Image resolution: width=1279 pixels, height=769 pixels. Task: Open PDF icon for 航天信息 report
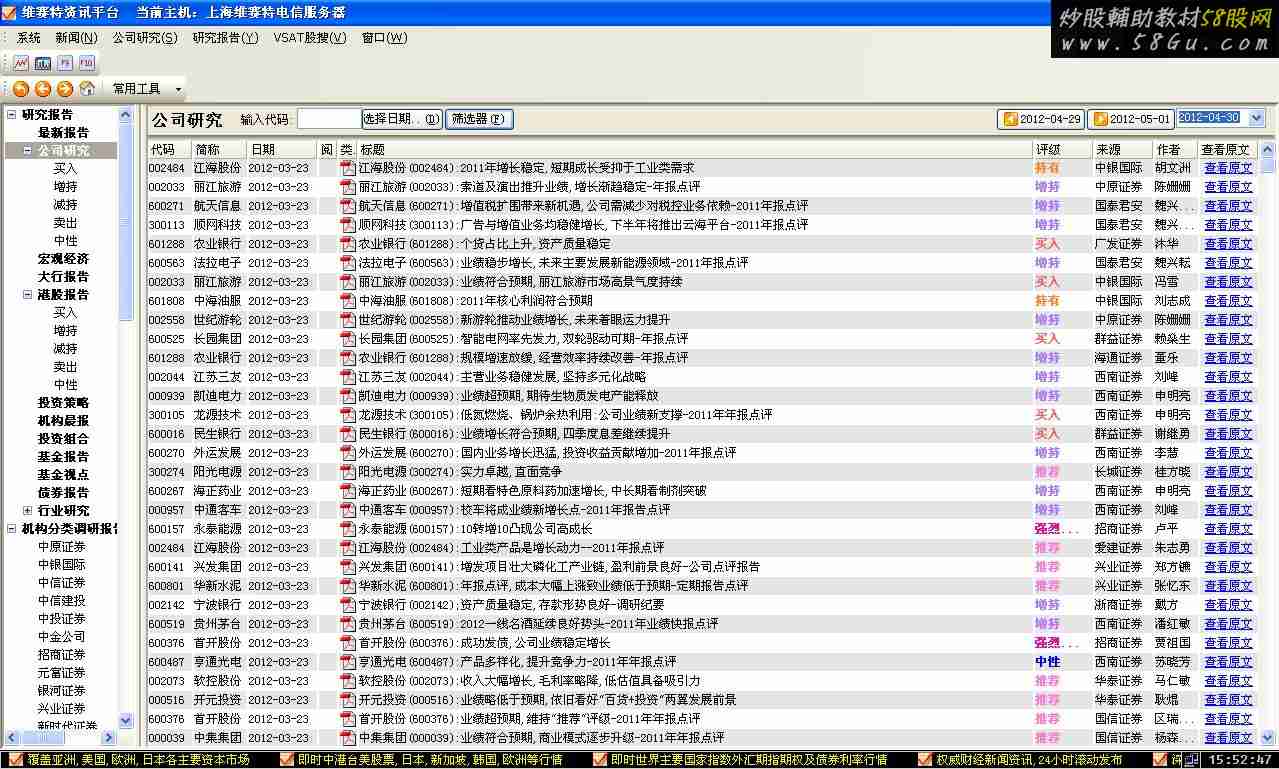tap(348, 206)
